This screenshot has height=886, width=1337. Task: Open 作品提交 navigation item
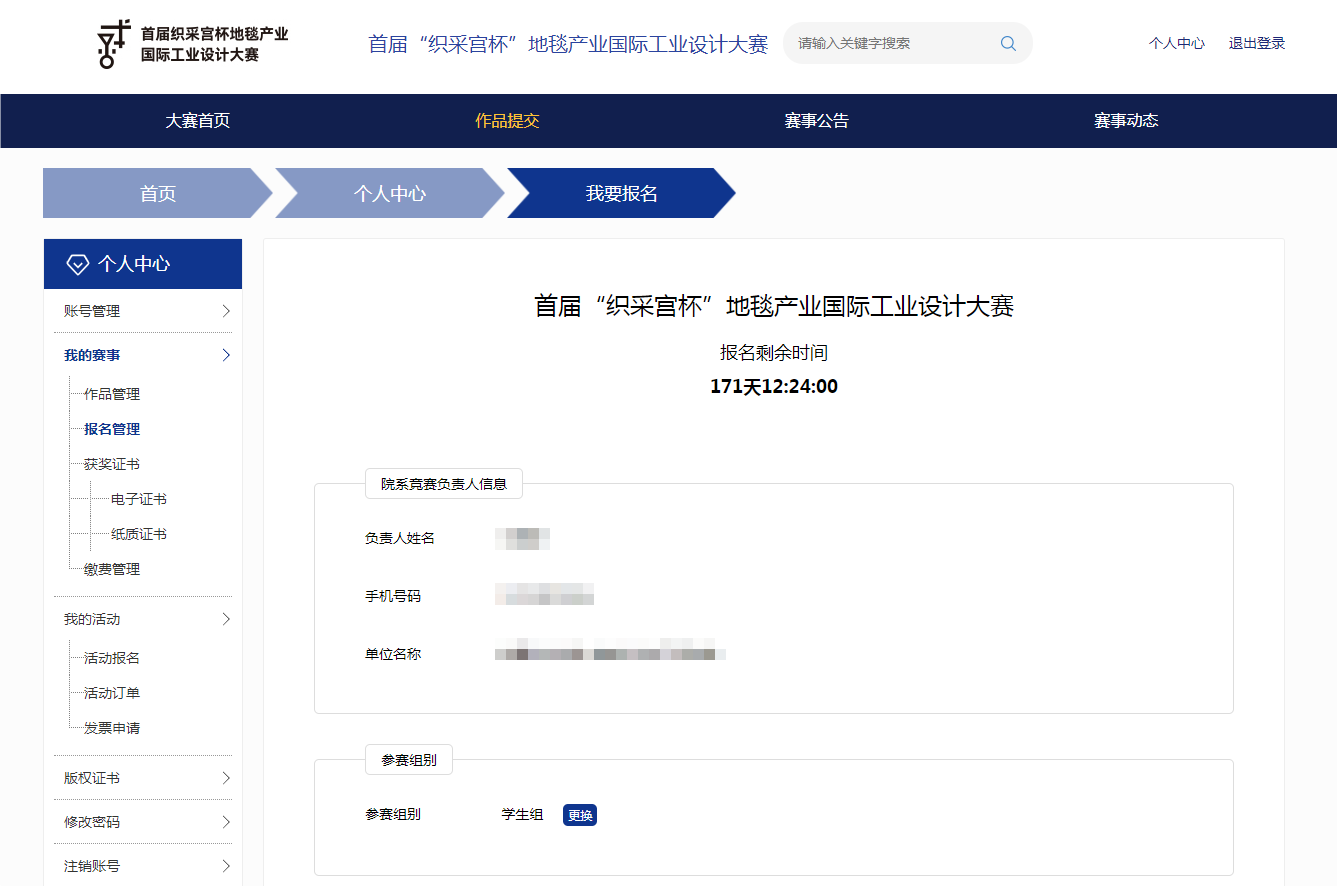[507, 121]
